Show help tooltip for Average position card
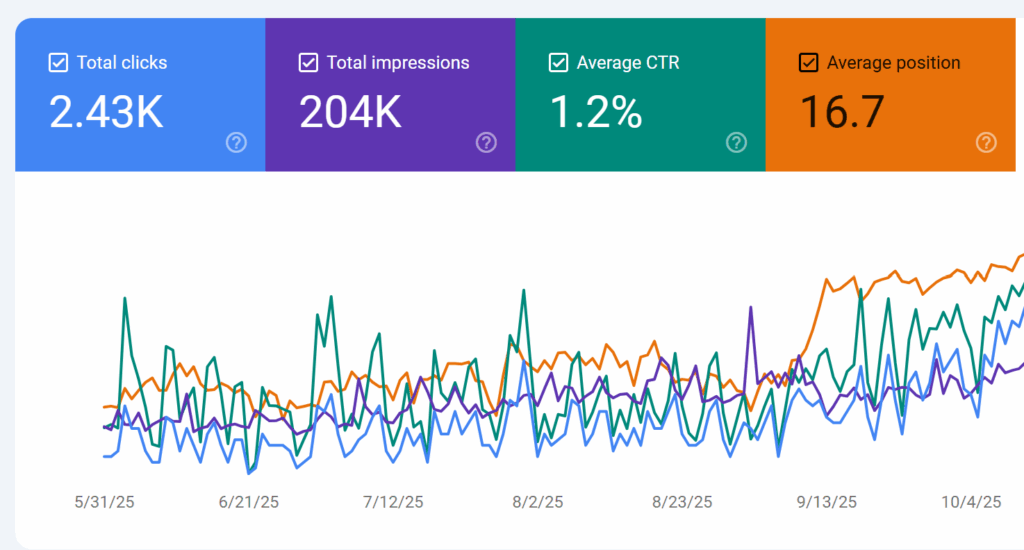This screenshot has height=550, width=1024. [986, 142]
